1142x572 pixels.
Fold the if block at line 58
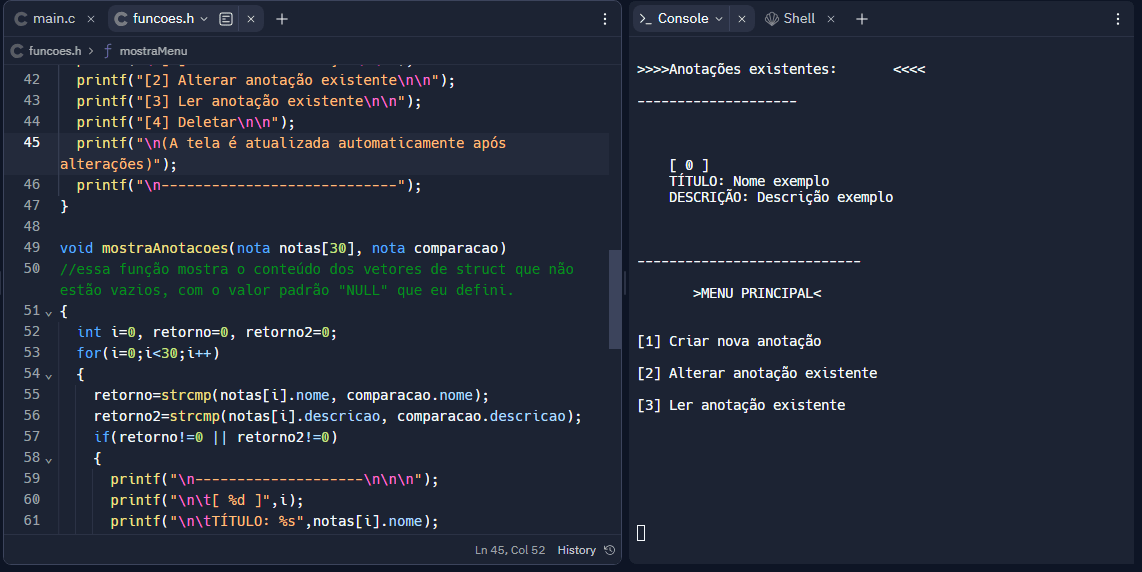[48, 459]
